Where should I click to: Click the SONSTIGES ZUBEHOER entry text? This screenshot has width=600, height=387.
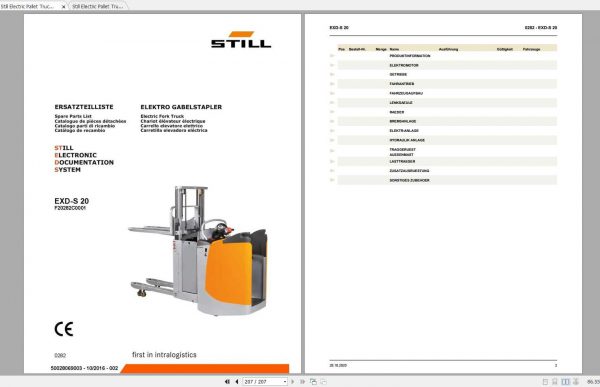click(x=409, y=180)
